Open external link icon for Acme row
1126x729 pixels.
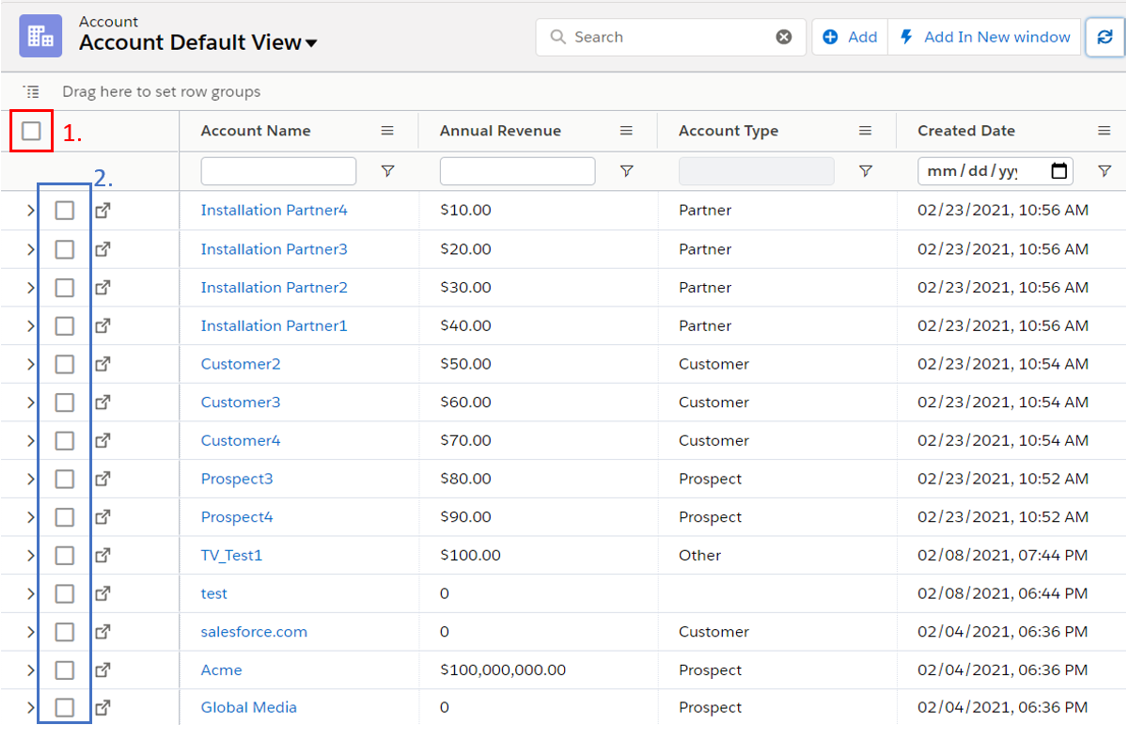[x=102, y=670]
